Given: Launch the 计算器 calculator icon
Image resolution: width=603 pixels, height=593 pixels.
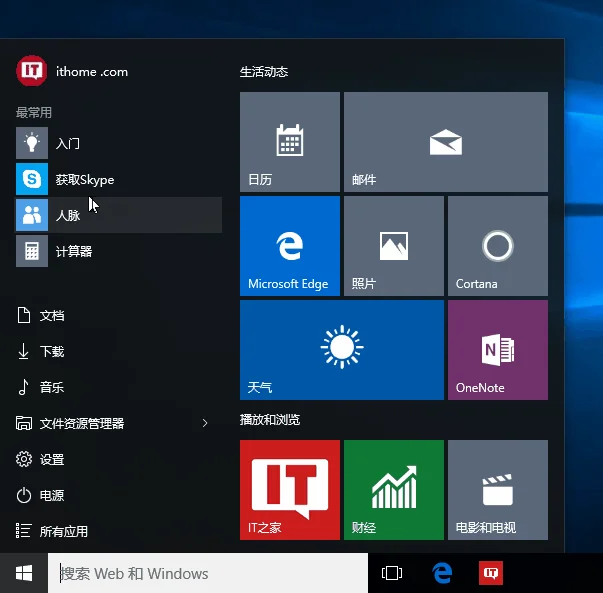Looking at the screenshot, I should tap(32, 251).
